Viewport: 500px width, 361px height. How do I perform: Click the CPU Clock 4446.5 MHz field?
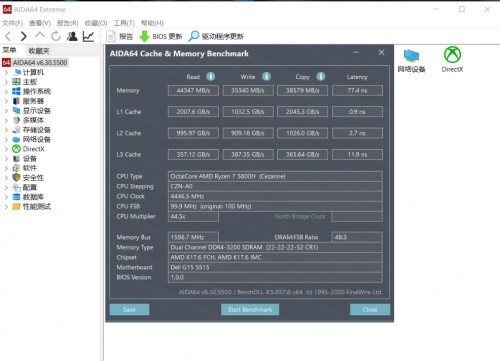[275, 196]
